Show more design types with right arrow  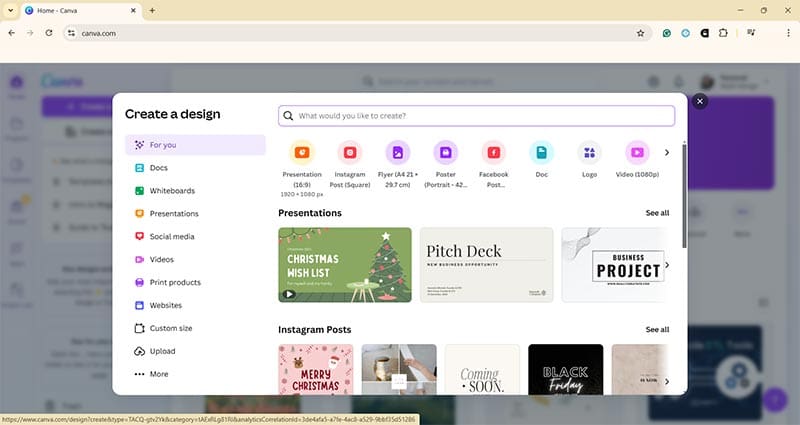(x=666, y=153)
